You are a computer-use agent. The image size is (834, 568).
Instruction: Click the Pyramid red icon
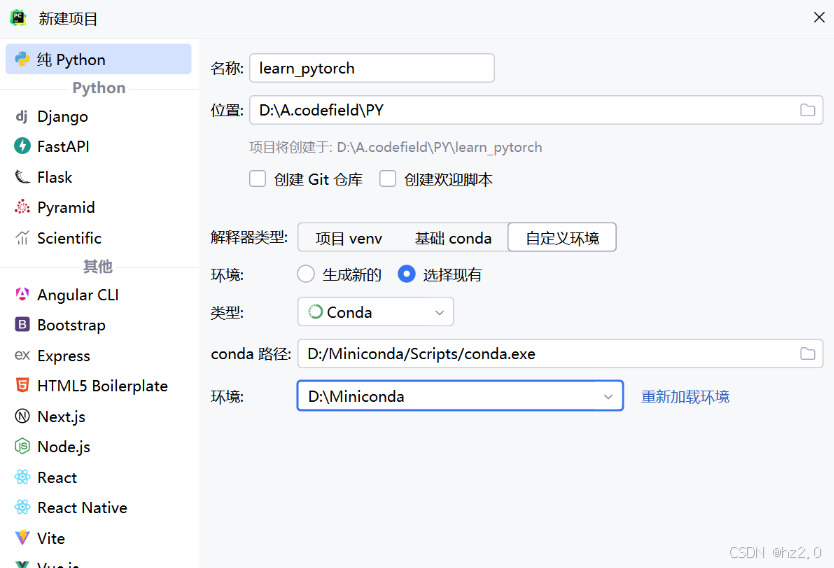22,207
